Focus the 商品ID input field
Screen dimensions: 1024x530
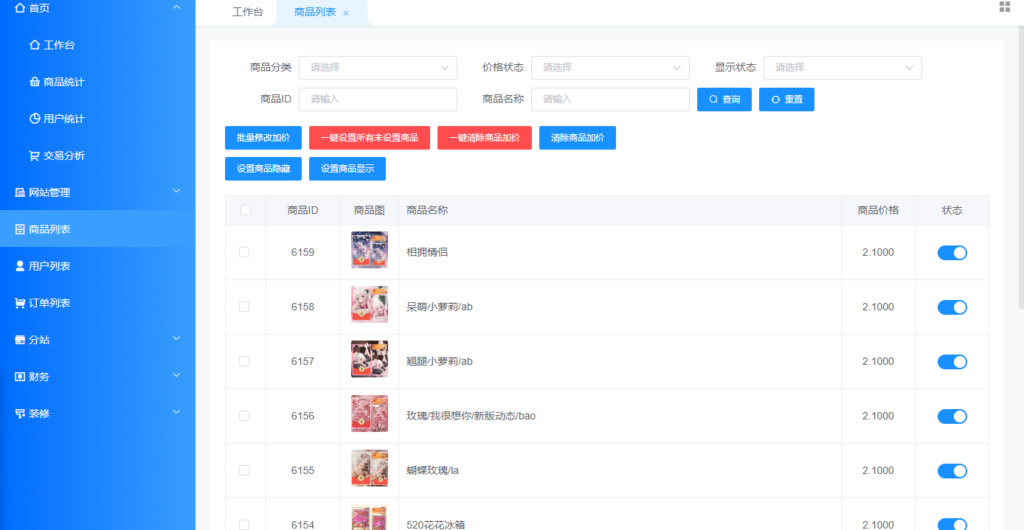[x=378, y=99]
